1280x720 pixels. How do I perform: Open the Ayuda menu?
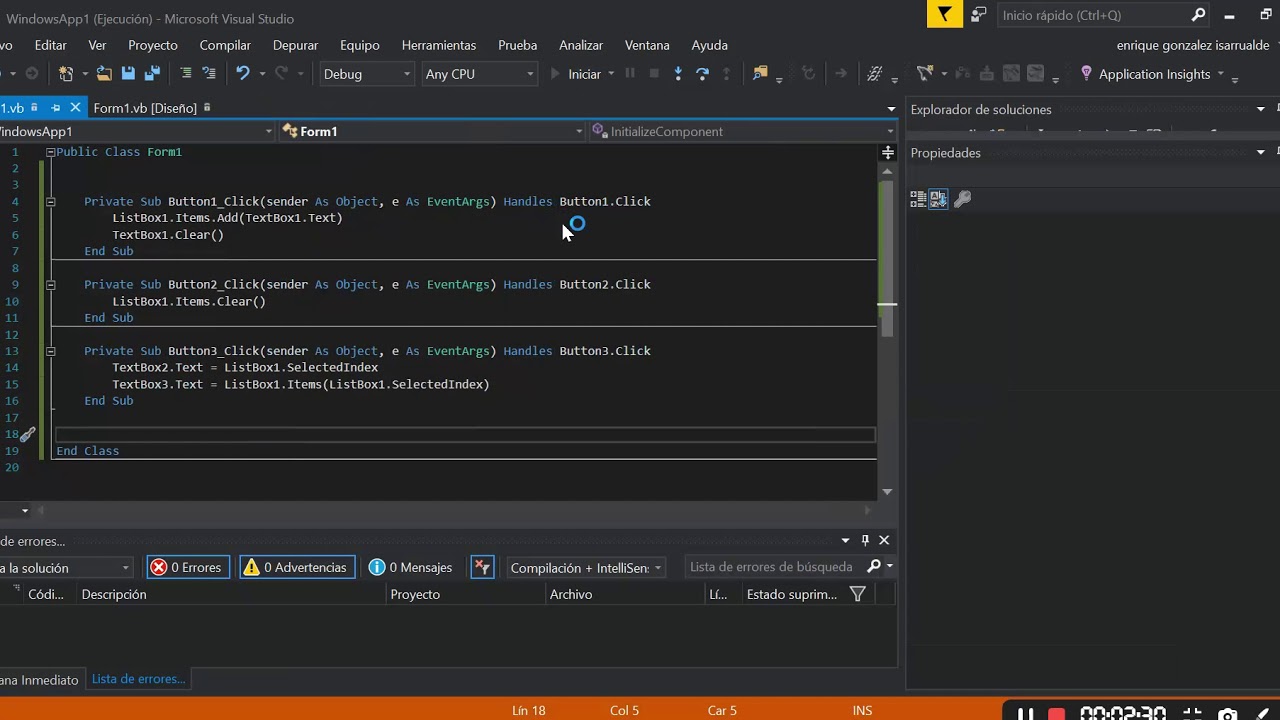pyautogui.click(x=710, y=45)
